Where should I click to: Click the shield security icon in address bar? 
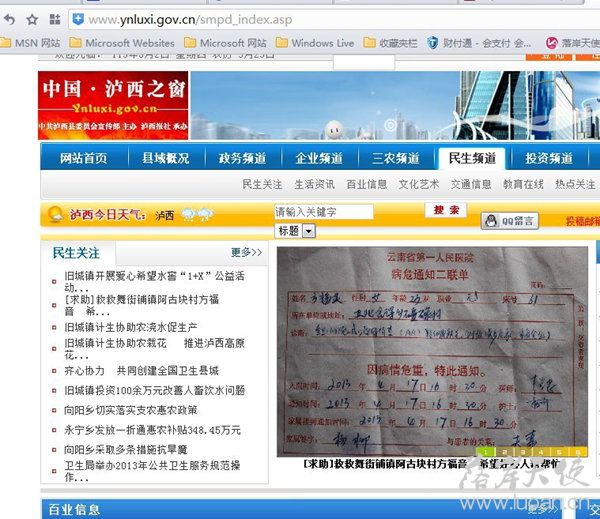tap(78, 19)
